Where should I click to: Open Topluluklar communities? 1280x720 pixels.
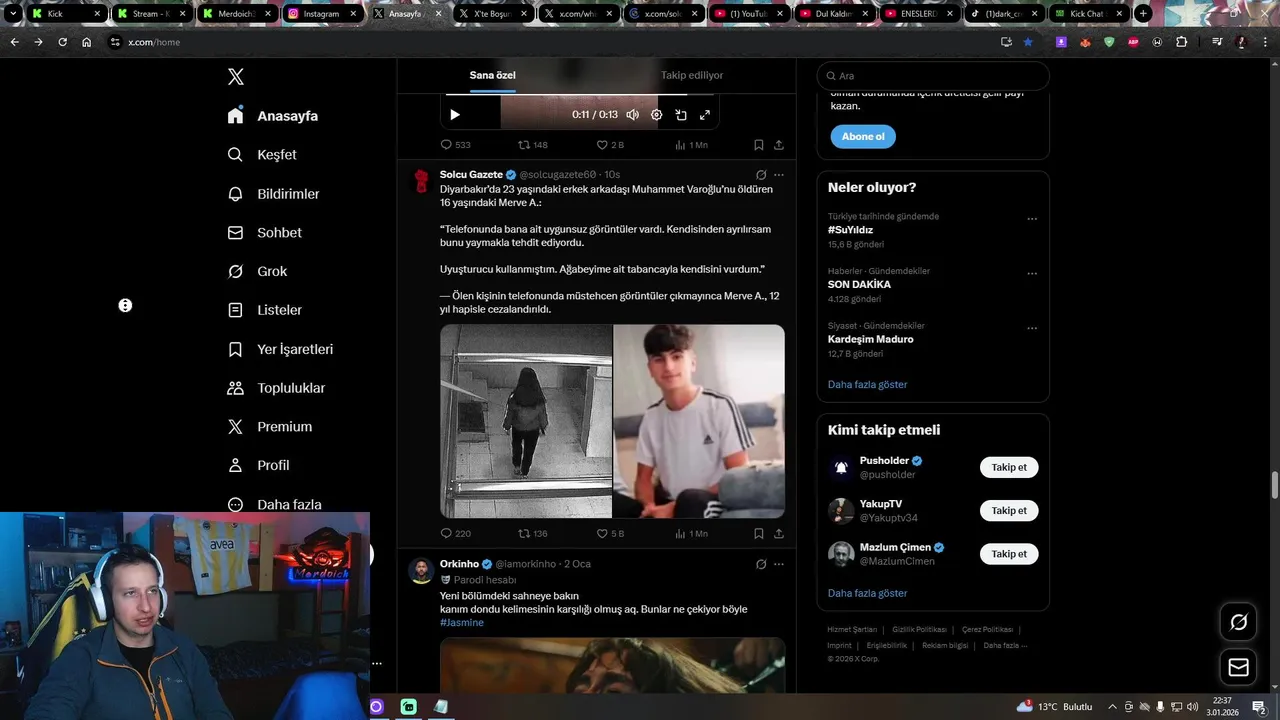pyautogui.click(x=276, y=388)
